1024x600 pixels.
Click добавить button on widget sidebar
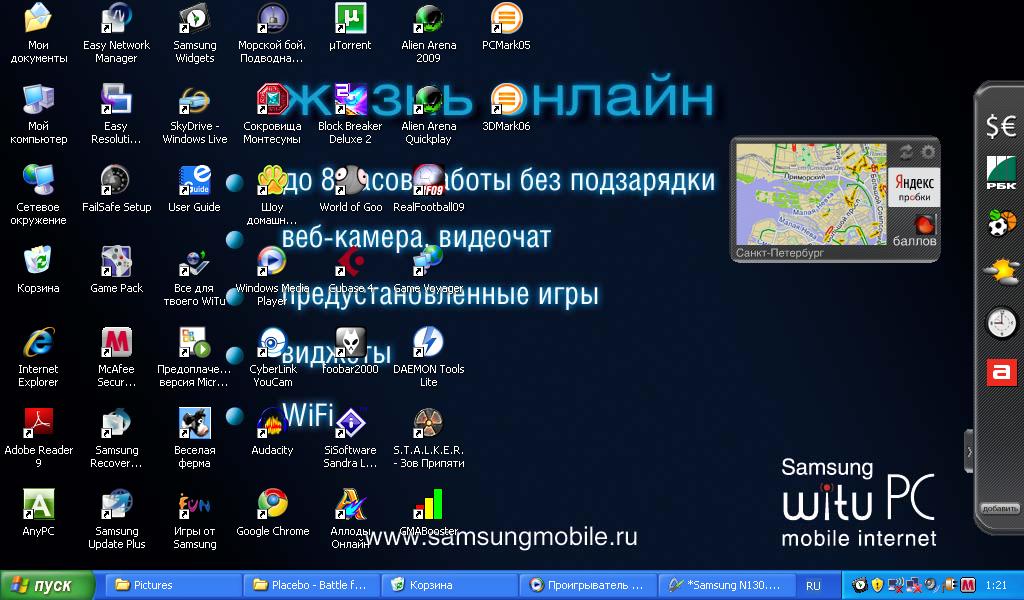[x=999, y=508]
